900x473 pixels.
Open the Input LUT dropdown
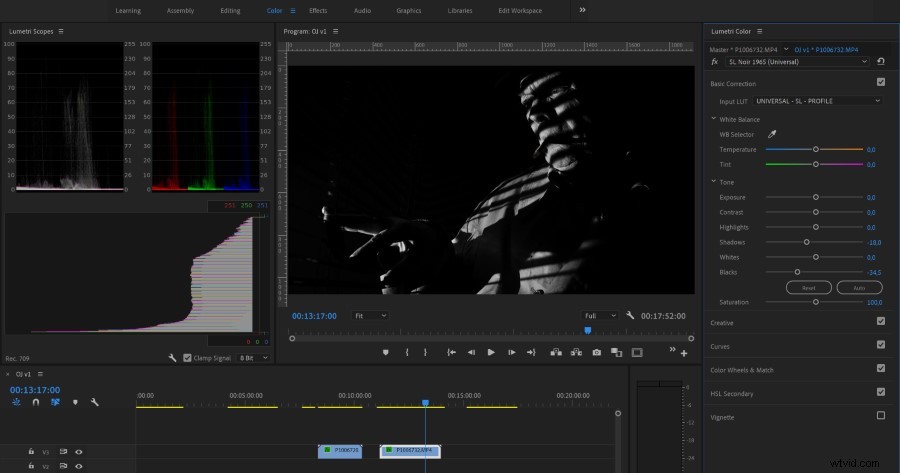coord(817,101)
